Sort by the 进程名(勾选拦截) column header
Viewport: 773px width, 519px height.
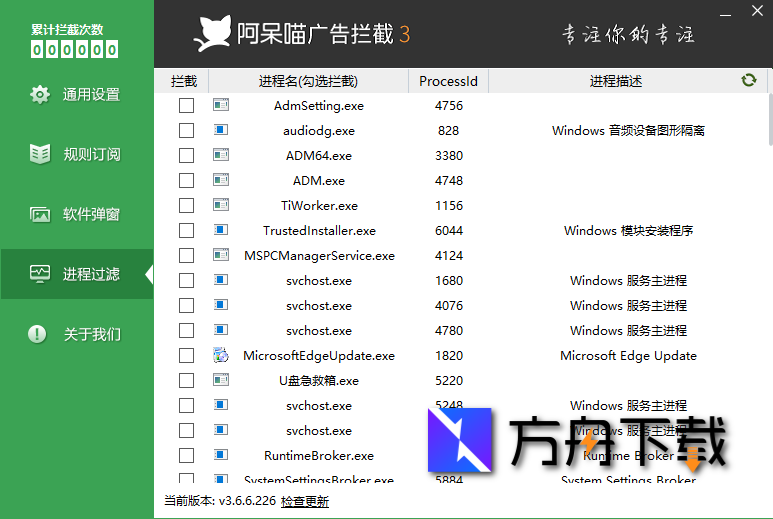[309, 81]
